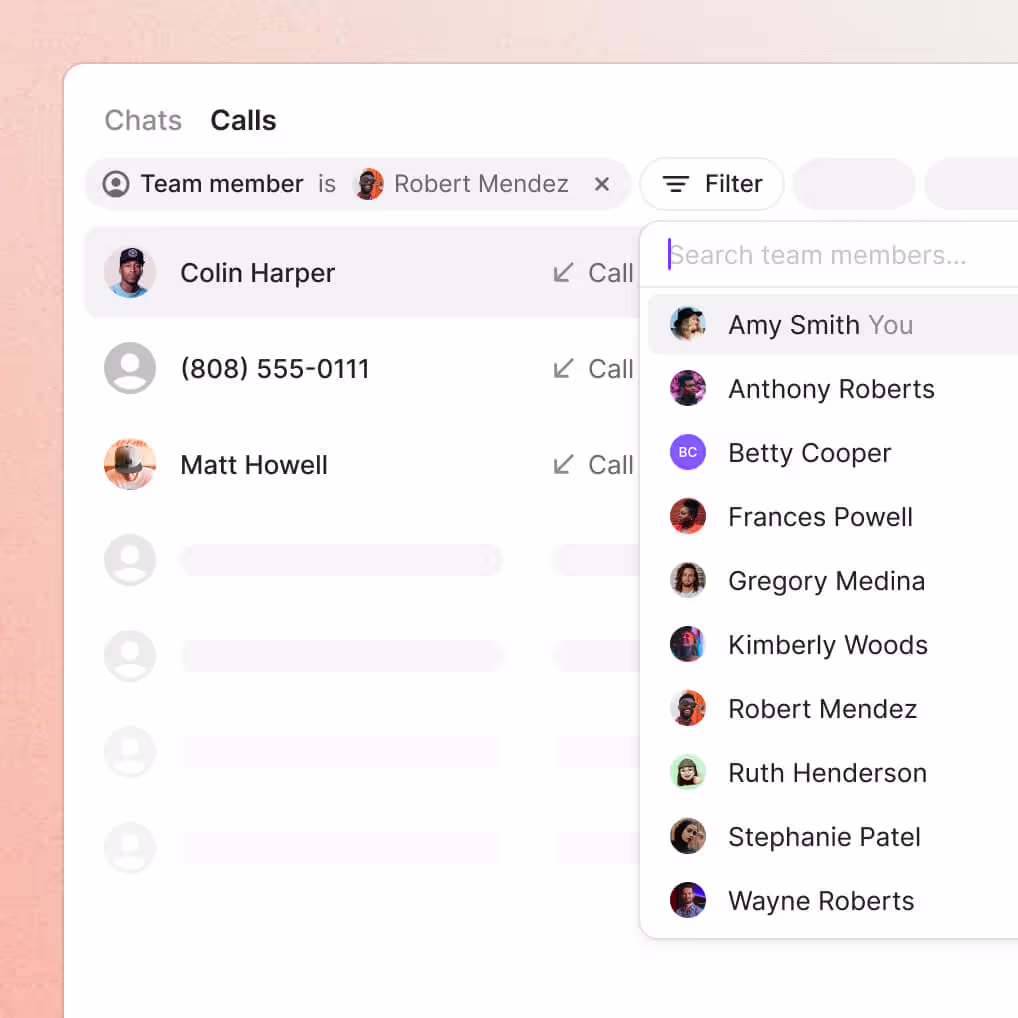Open the (808) 555-0111 call entry
The width and height of the screenshot is (1018, 1018).
pyautogui.click(x=362, y=369)
